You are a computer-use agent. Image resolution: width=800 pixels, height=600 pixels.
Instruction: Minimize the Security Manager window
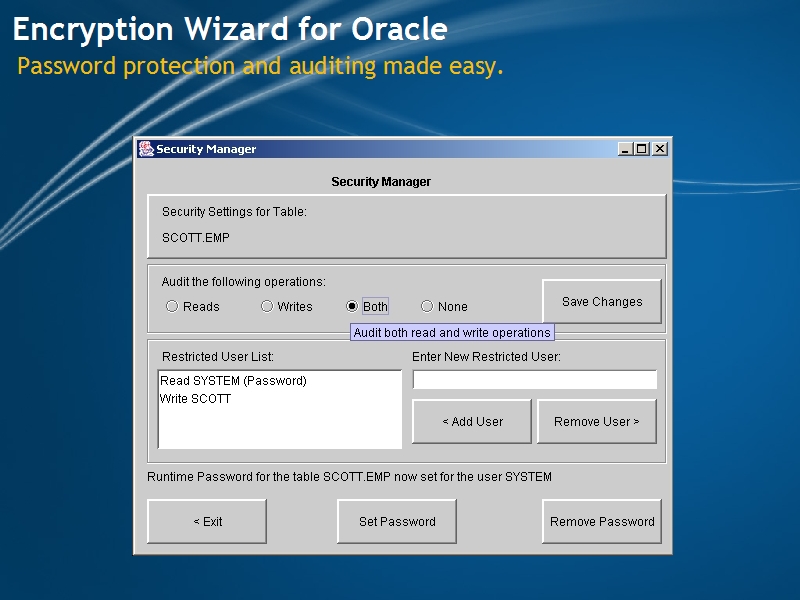coord(626,149)
